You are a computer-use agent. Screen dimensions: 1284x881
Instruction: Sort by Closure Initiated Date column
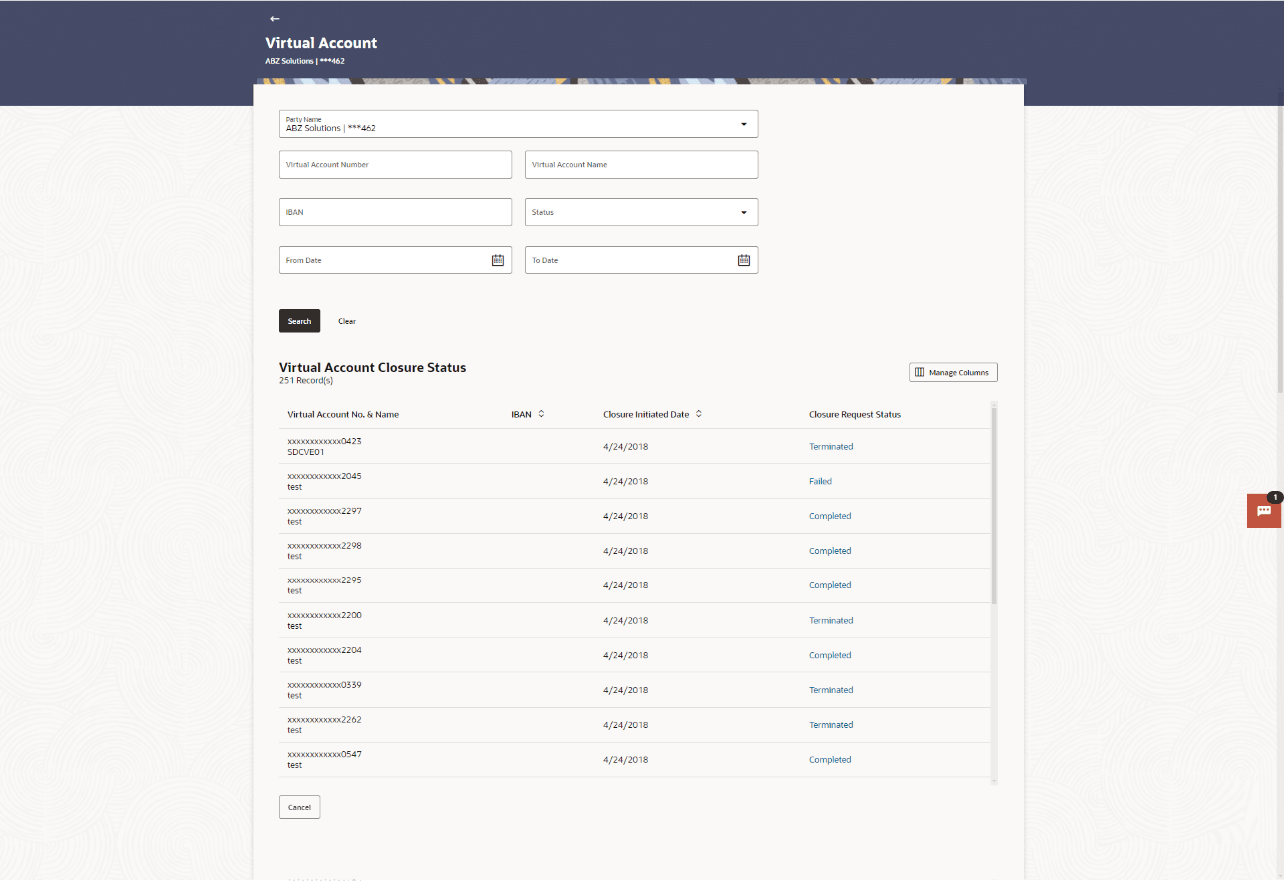coord(697,413)
